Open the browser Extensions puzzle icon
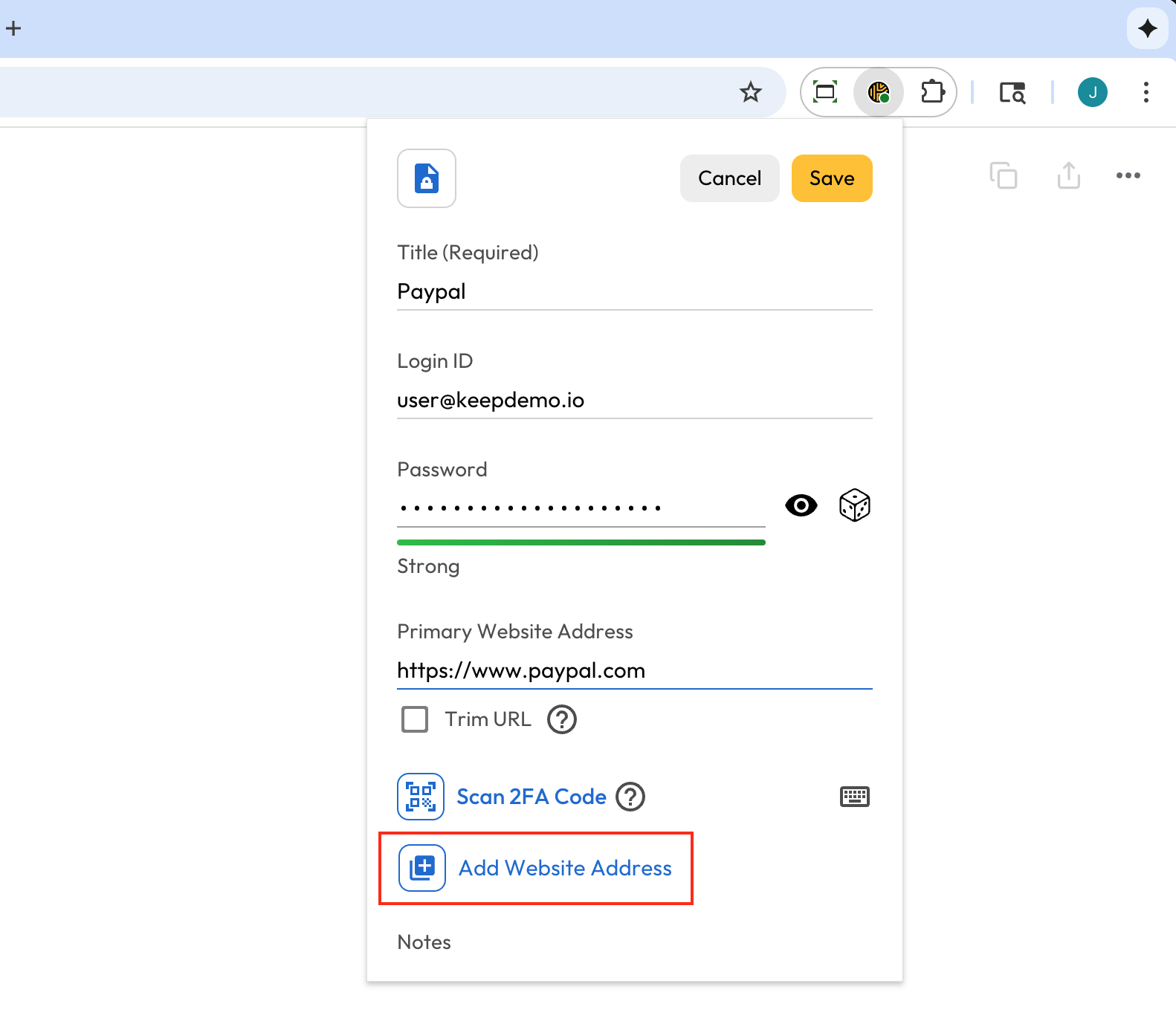Viewport: 1176px width, 1027px height. [x=932, y=92]
